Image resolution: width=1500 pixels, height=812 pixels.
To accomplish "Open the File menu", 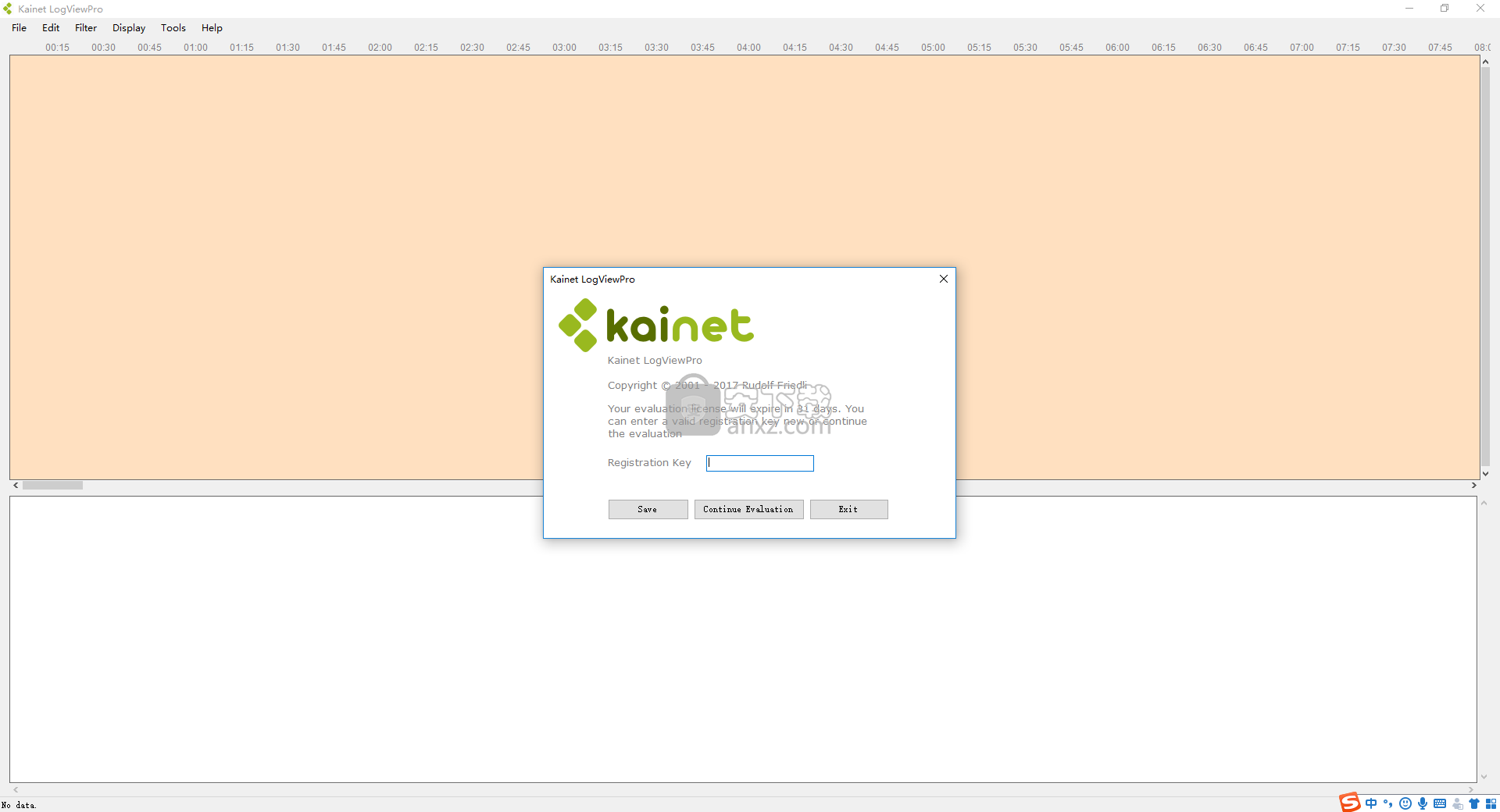I will coord(20,27).
